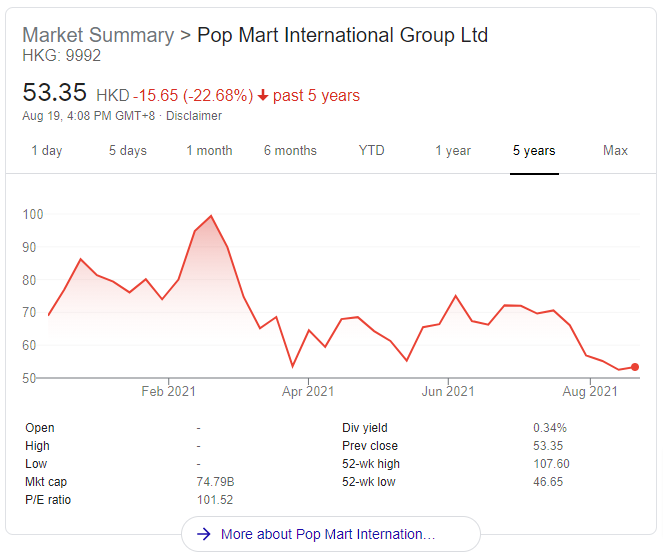Click the Feb 2021 axis label
The width and height of the screenshot is (663, 556).
(168, 392)
